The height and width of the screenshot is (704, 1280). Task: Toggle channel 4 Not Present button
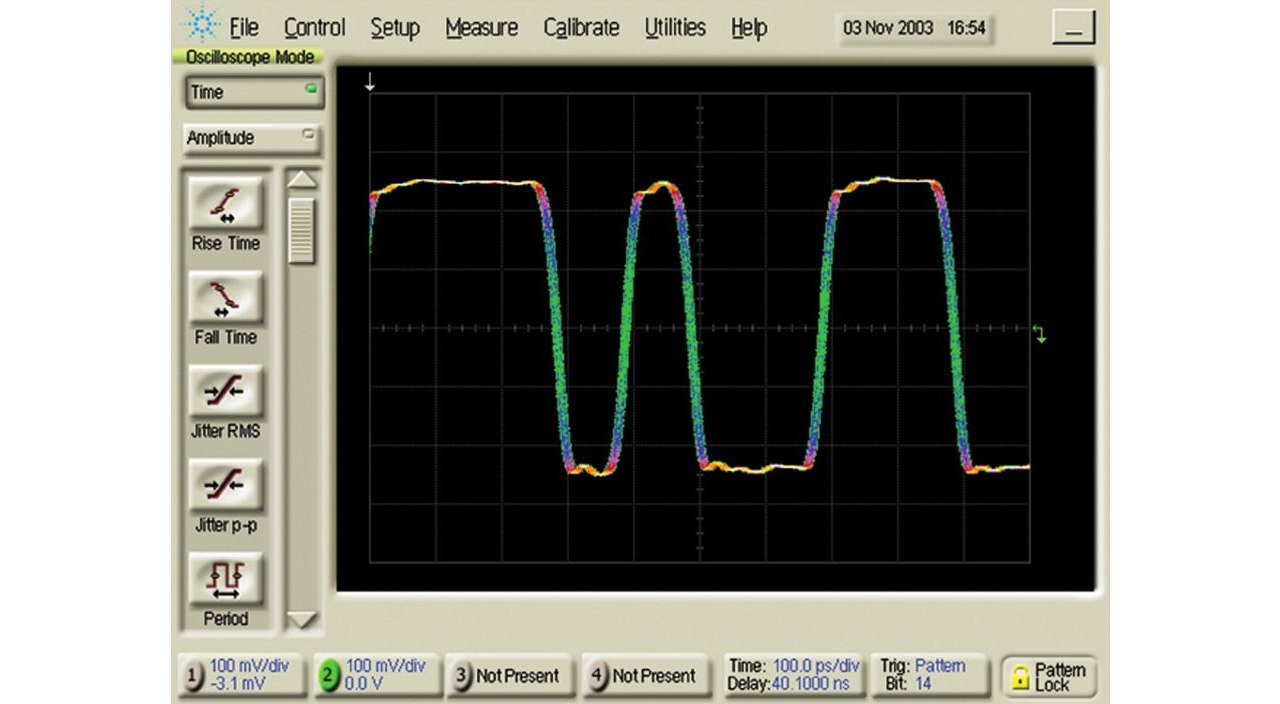click(644, 676)
